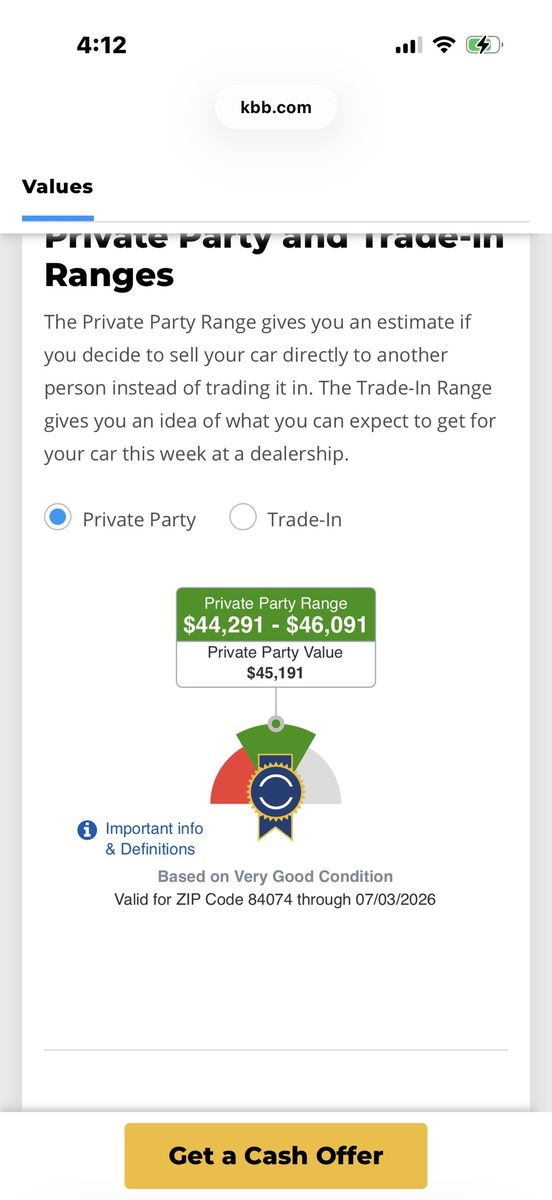This screenshot has width=552, height=1200.
Task: Tap the cellular signal bars icon
Action: click(x=408, y=46)
